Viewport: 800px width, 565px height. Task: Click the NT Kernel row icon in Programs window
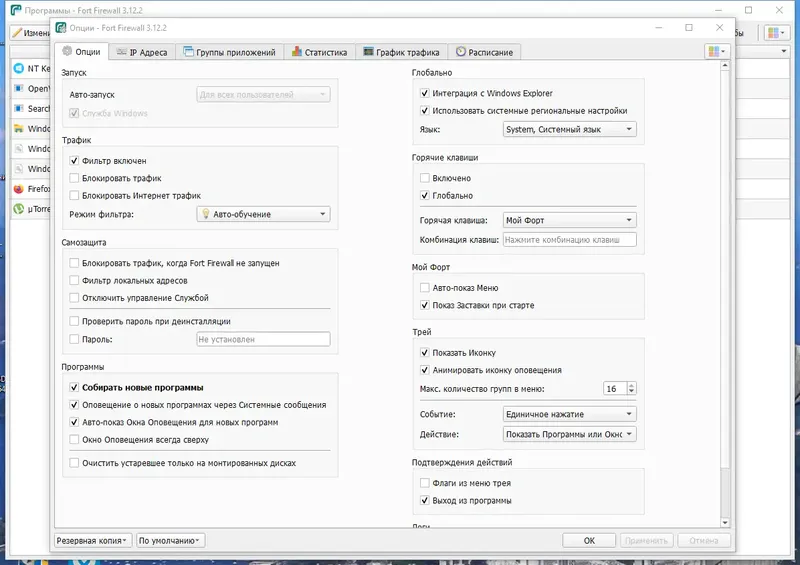click(19, 68)
